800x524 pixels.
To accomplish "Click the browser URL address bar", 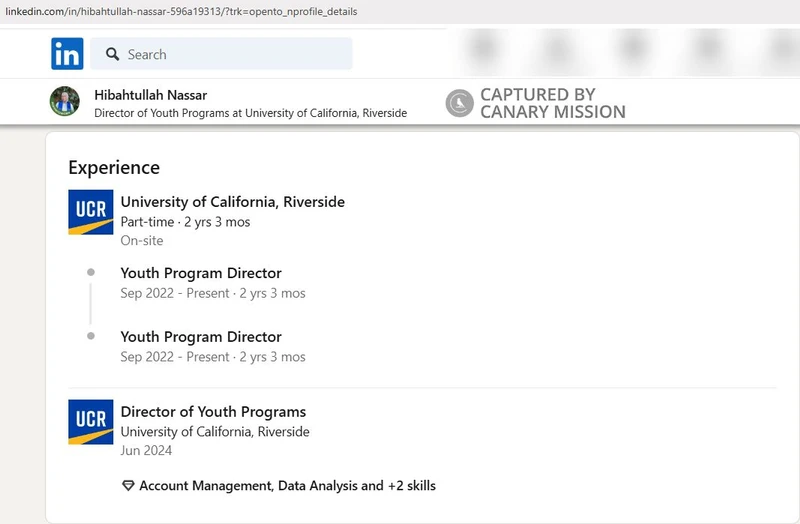I will point(400,11).
